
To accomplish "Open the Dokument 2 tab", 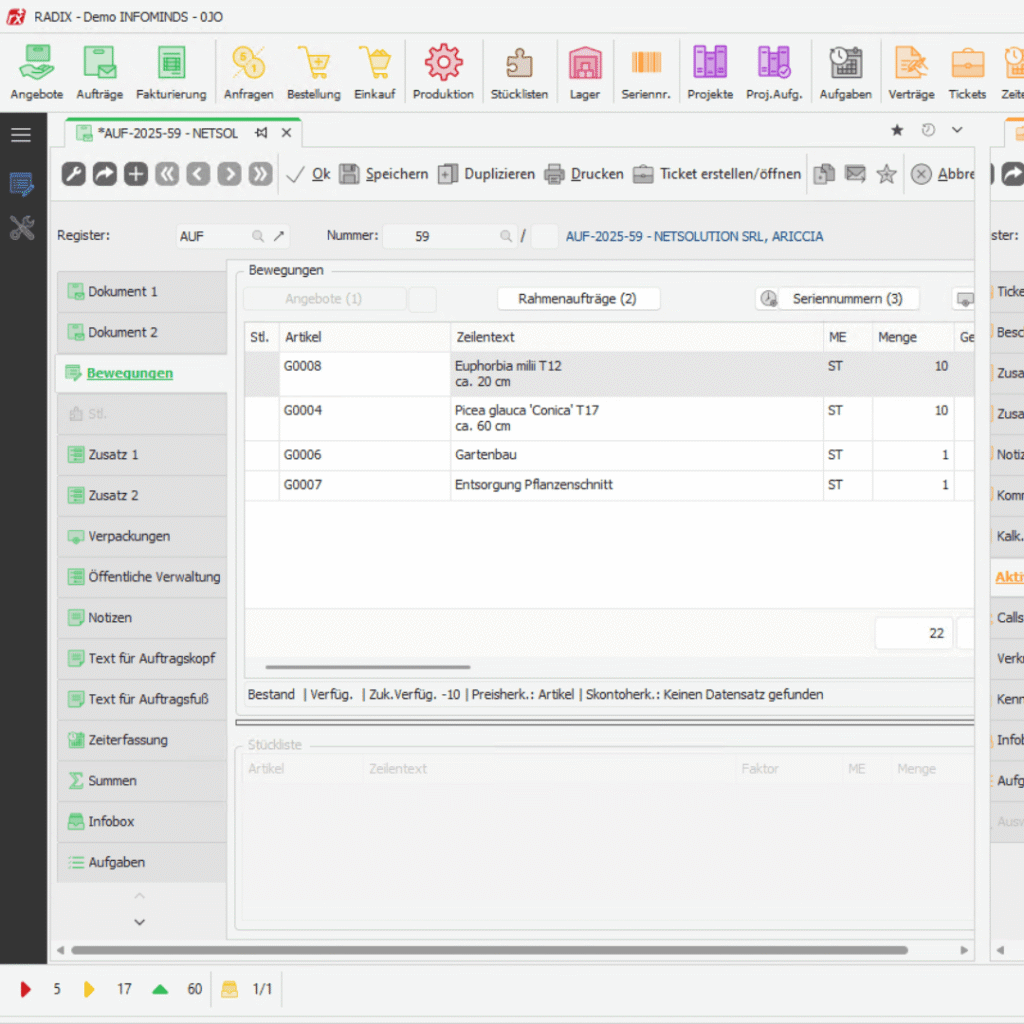I will (142, 332).
